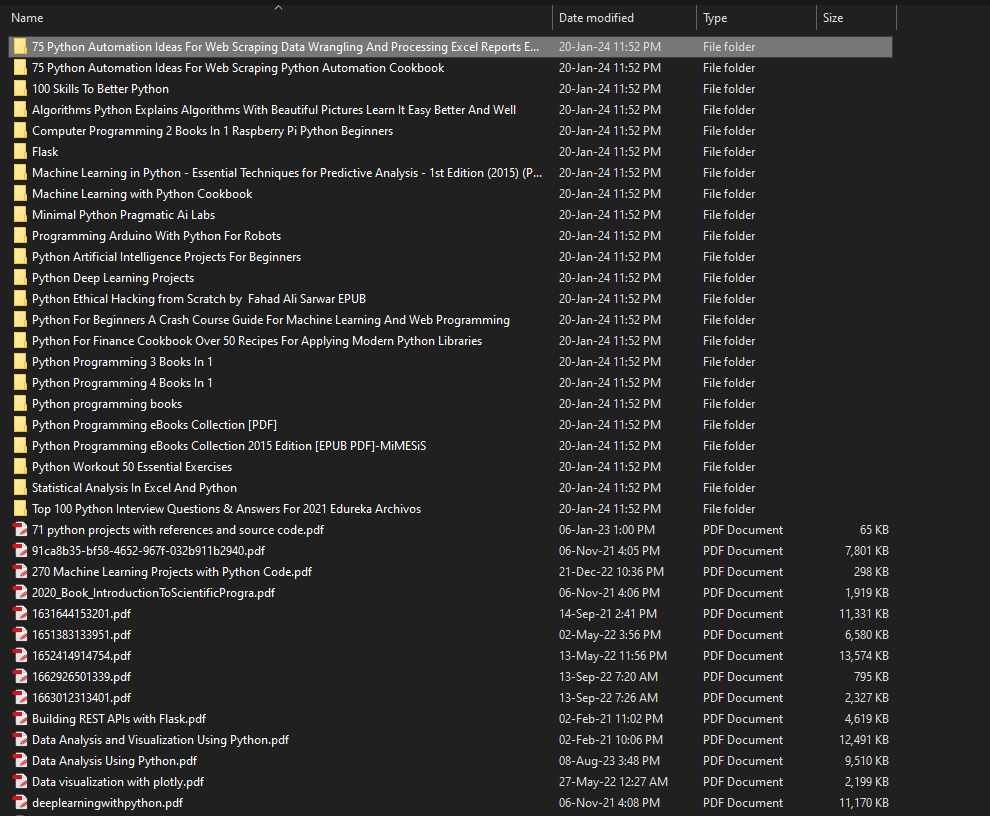Viewport: 990px width, 816px height.
Task: Click PDF icon of deeplearningwithpython.pdf
Action: coord(21,803)
